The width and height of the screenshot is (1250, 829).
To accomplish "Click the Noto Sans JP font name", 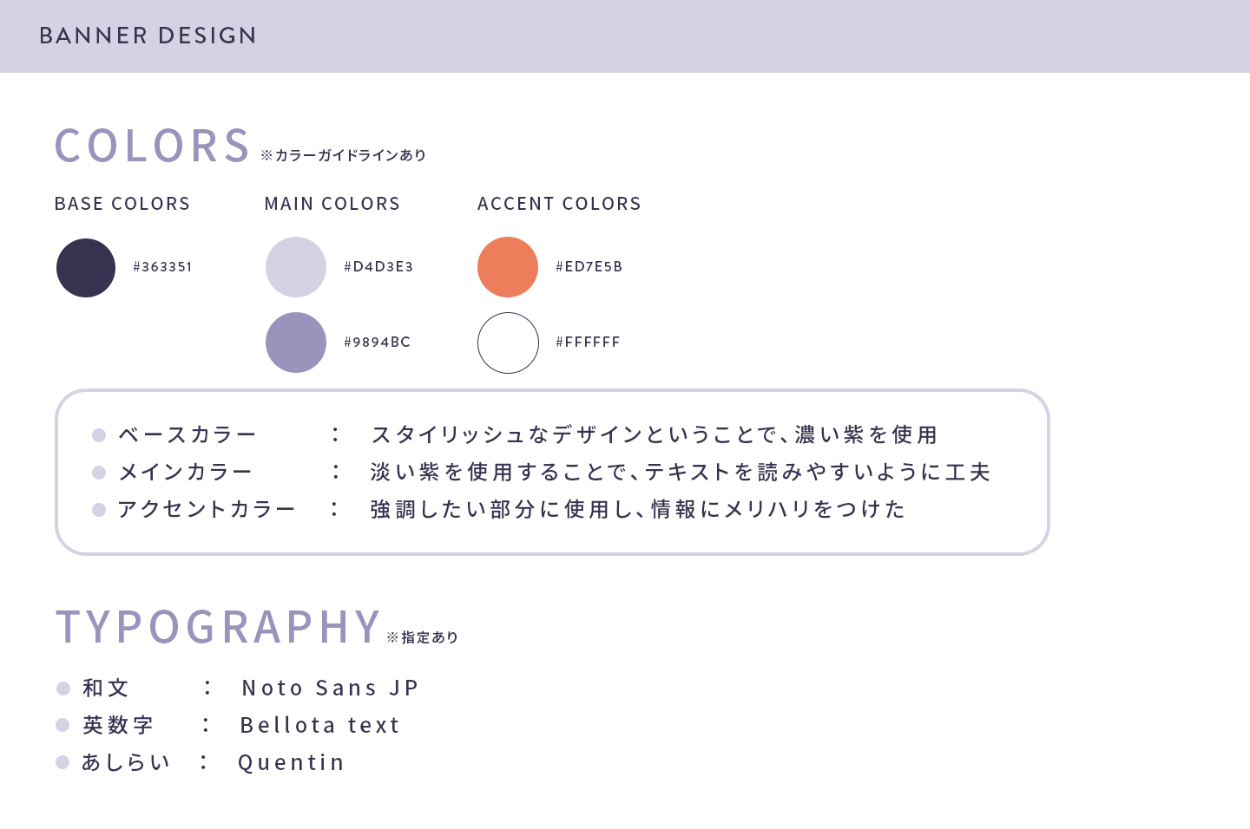I will 330,688.
